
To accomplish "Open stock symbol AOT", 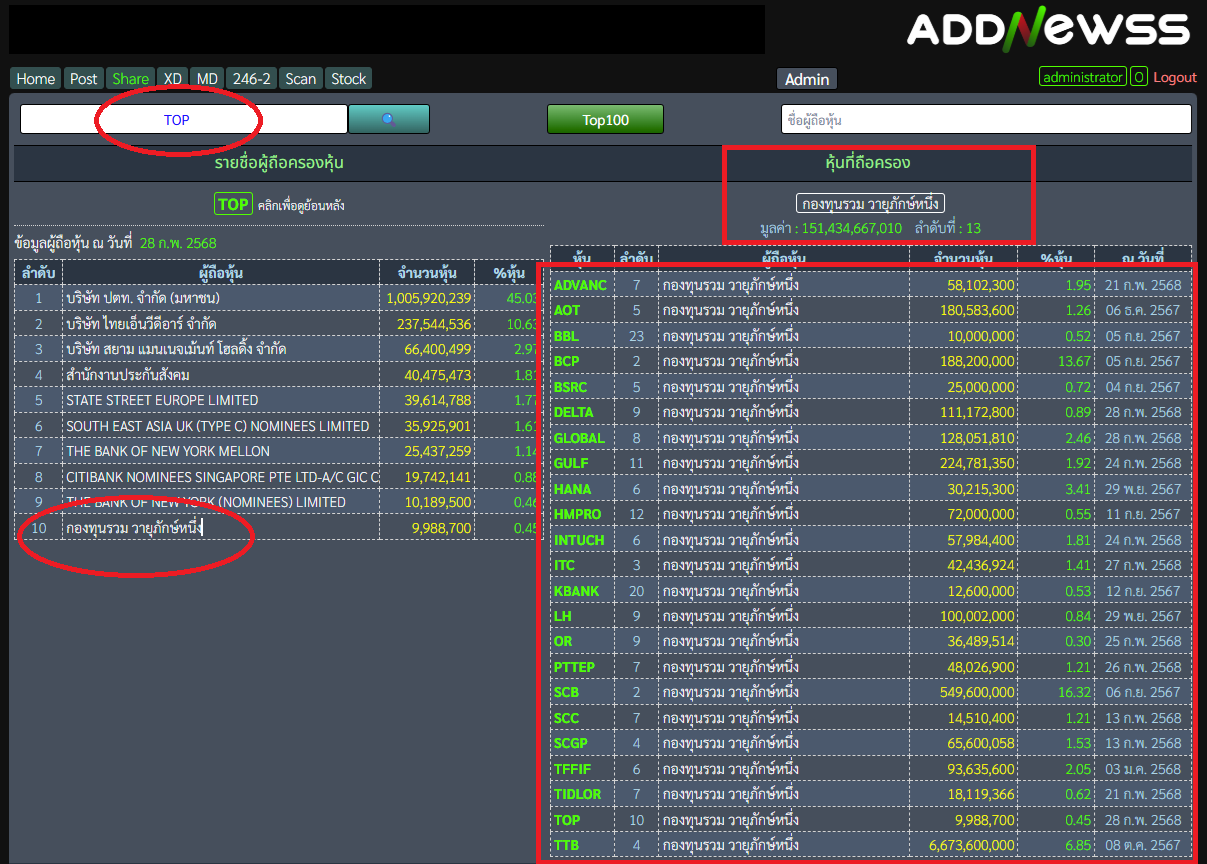I will [x=567, y=310].
